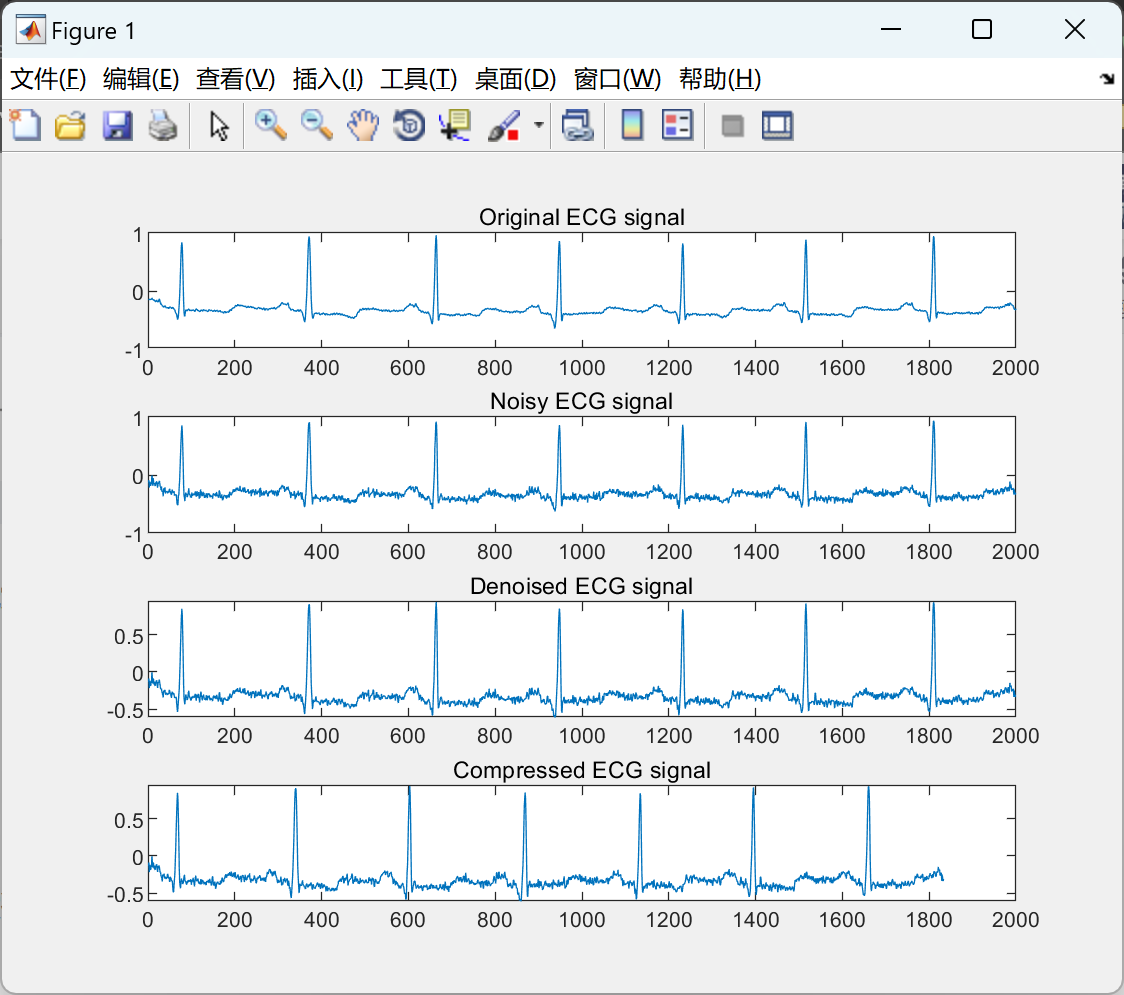This screenshot has height=995, width=1124.
Task: Open a file with the folder icon
Action: pos(70,125)
